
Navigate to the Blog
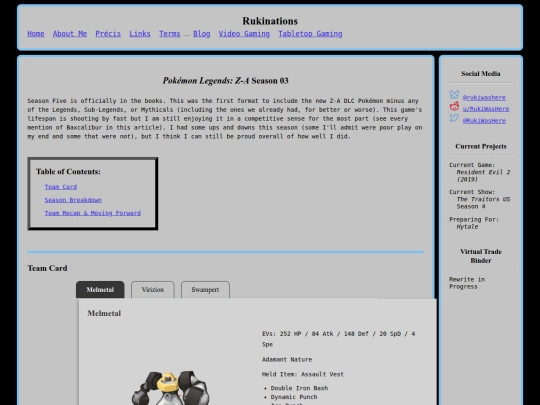[x=201, y=34]
